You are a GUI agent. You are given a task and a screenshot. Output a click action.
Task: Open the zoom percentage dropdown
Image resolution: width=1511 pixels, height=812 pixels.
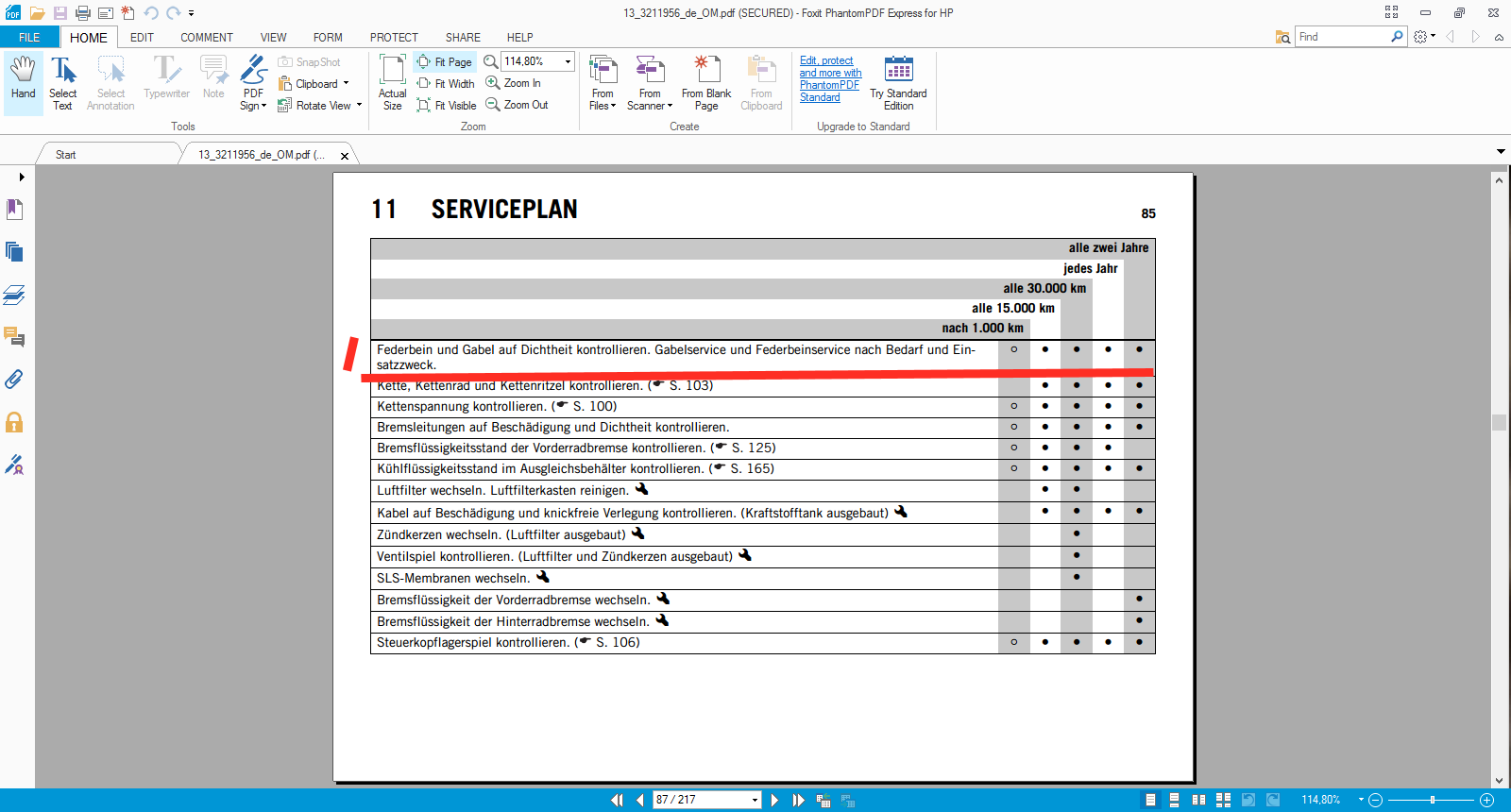[x=568, y=61]
